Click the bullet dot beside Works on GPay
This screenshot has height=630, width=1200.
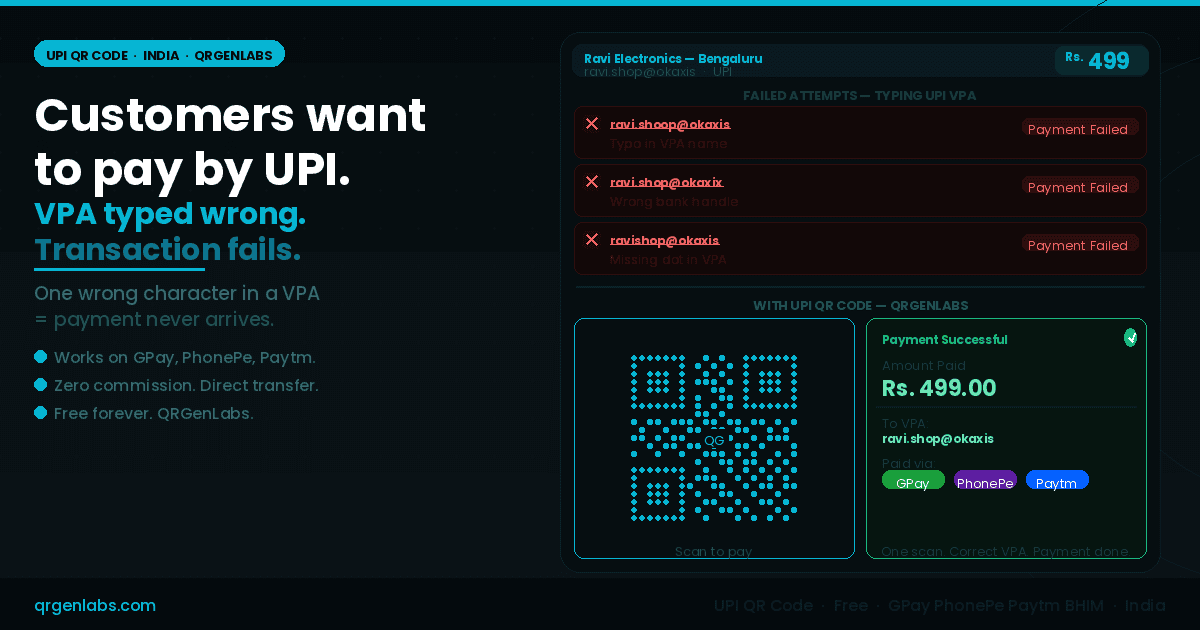(41, 356)
